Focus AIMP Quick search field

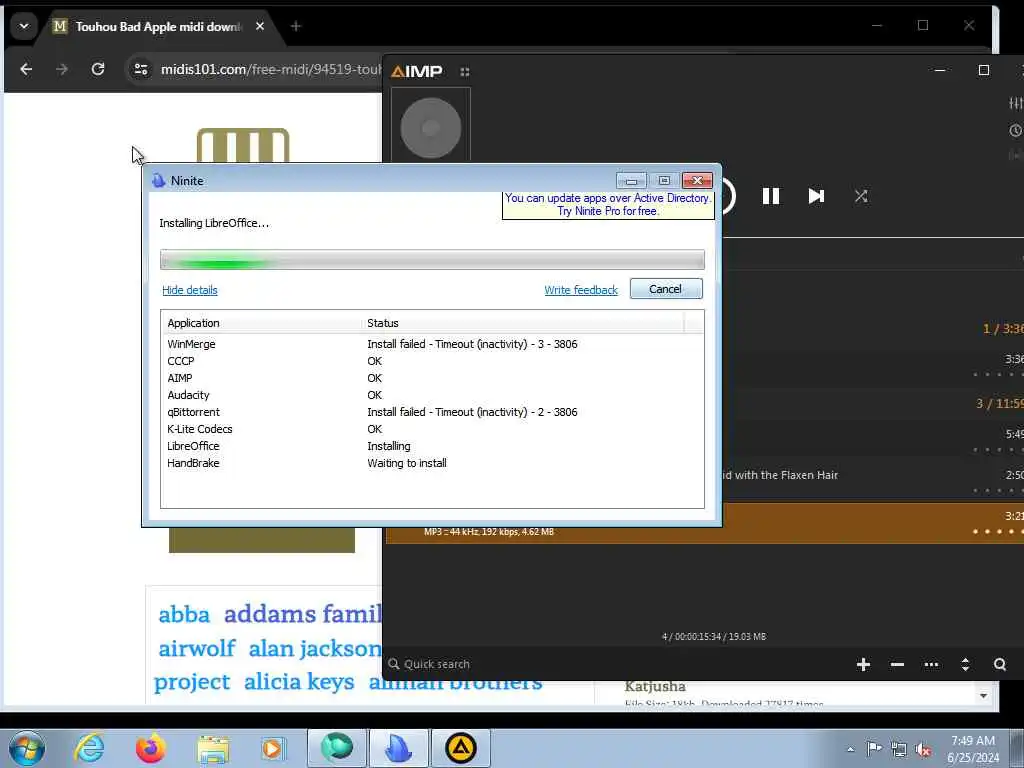click(x=436, y=664)
